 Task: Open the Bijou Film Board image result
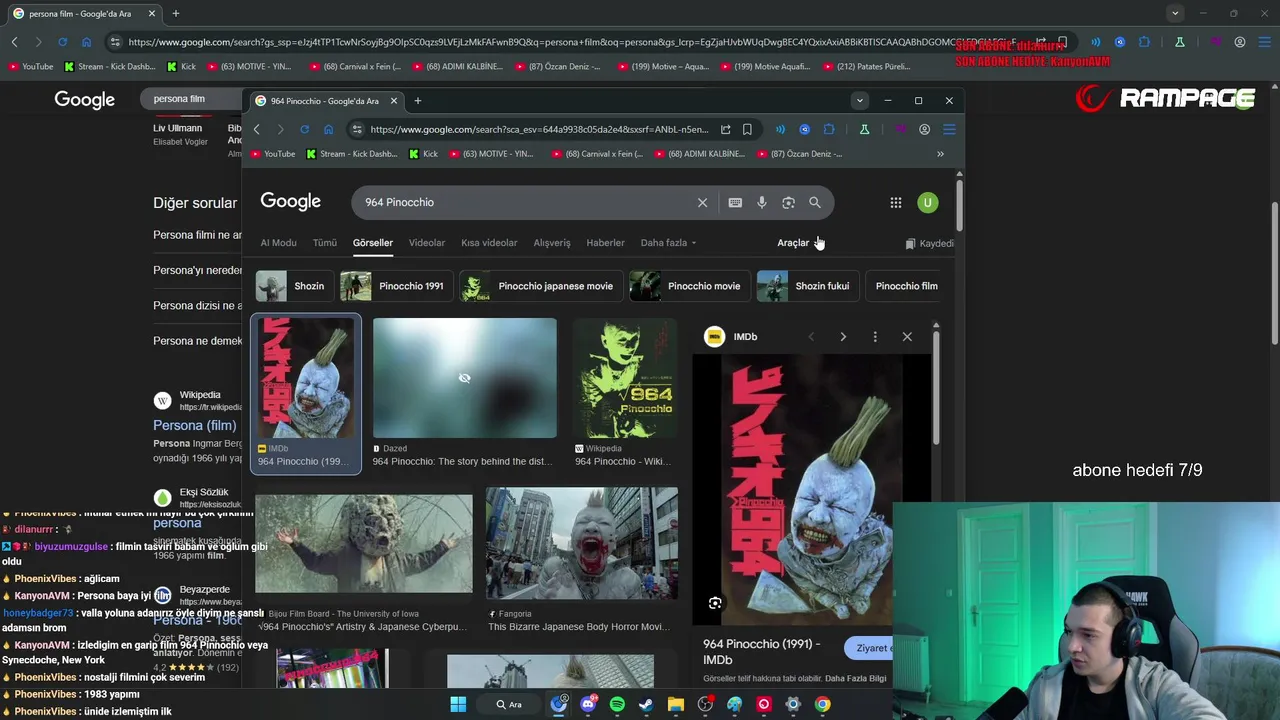[363, 543]
